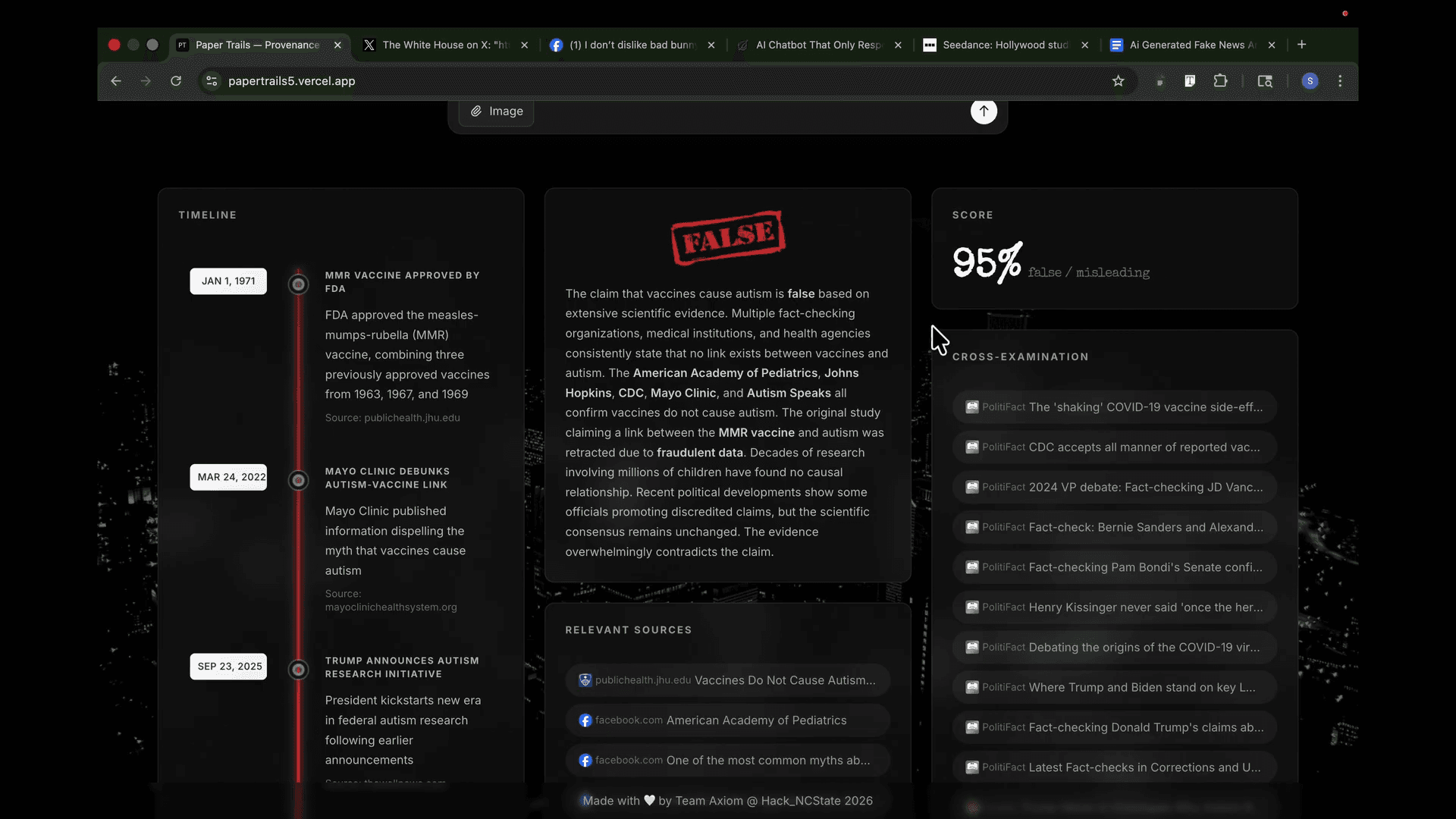
Task: Click the browser forward arrow
Action: 146,81
